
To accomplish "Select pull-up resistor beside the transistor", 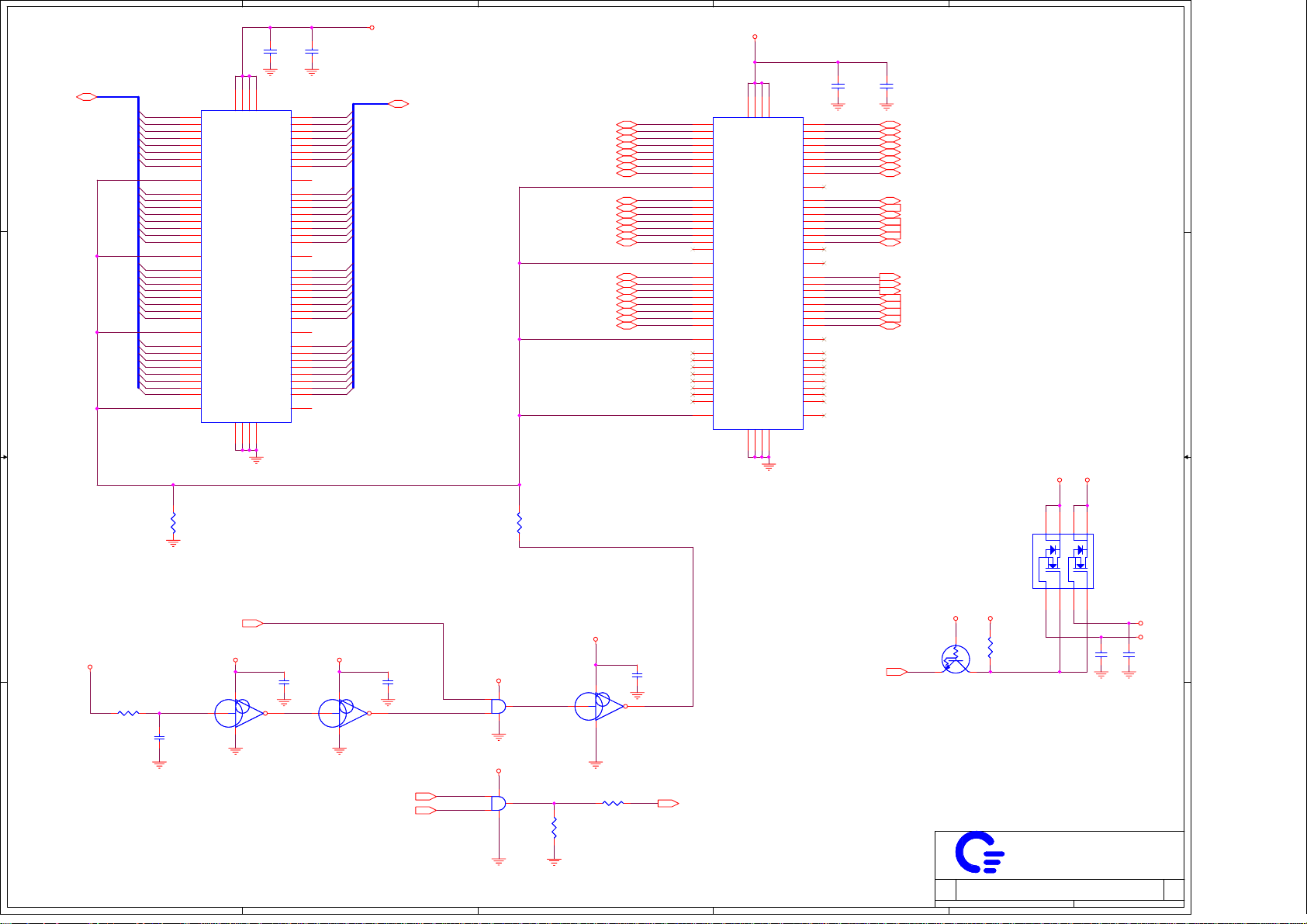I will click(x=991, y=649).
